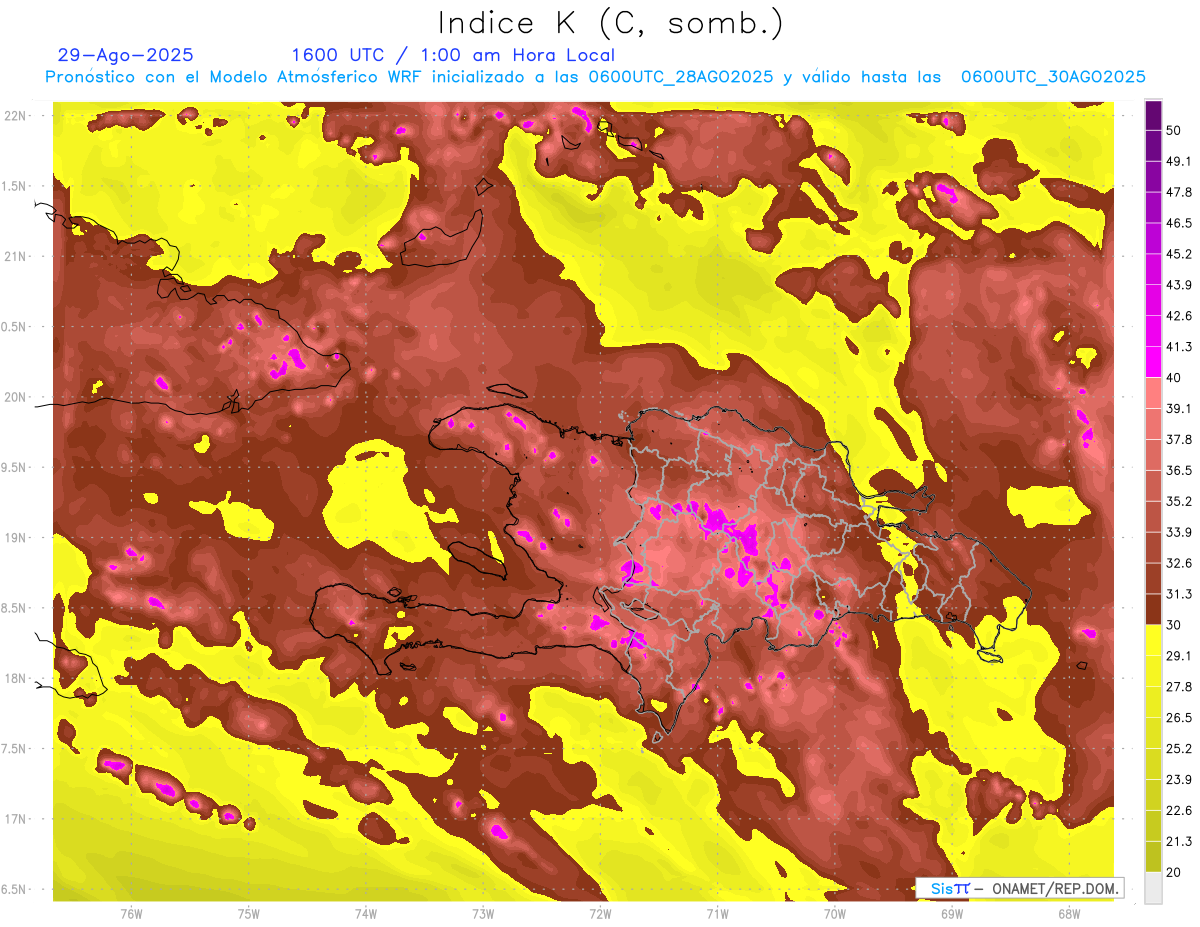Screen dimensions: 1200x927
Task: Click the legend value '45.2'
Action: point(1178,254)
